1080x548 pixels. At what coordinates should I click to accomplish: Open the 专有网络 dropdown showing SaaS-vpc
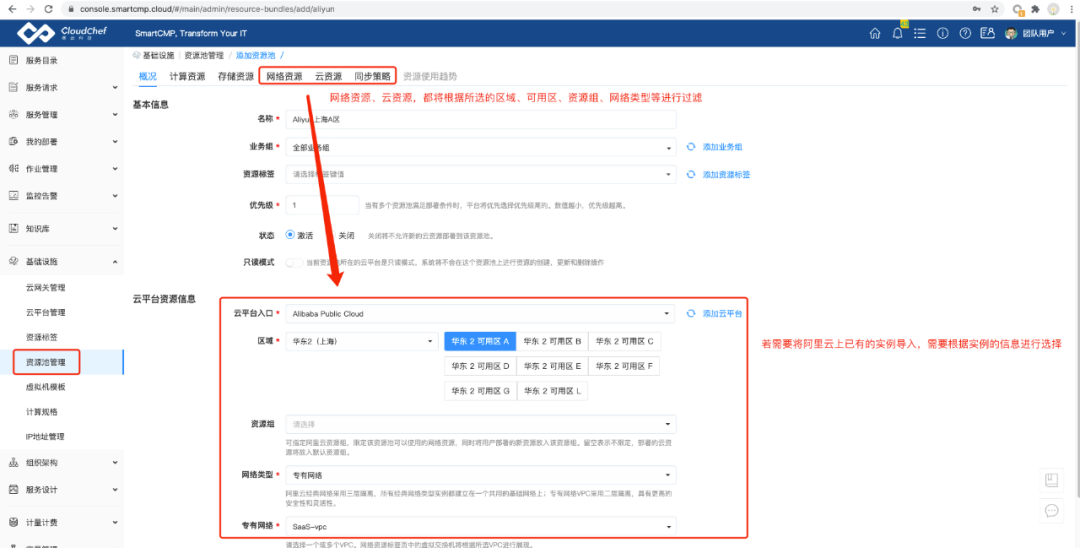481,527
